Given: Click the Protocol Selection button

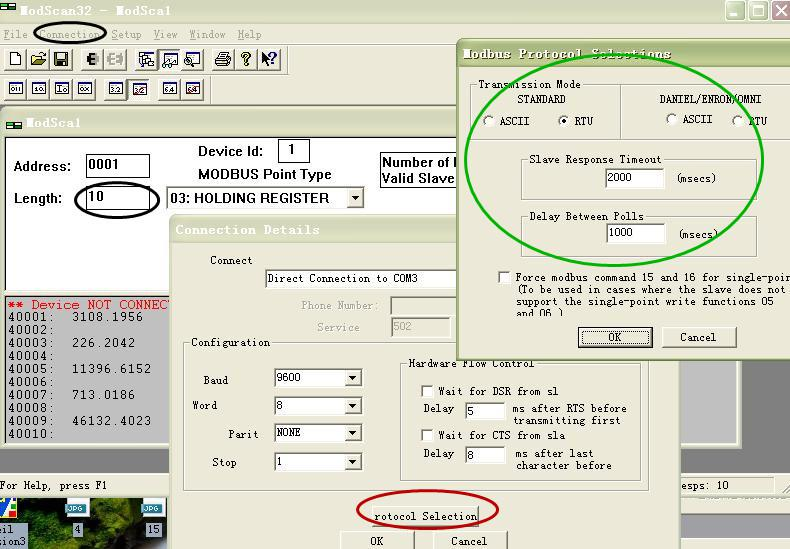Looking at the screenshot, I should (x=425, y=516).
